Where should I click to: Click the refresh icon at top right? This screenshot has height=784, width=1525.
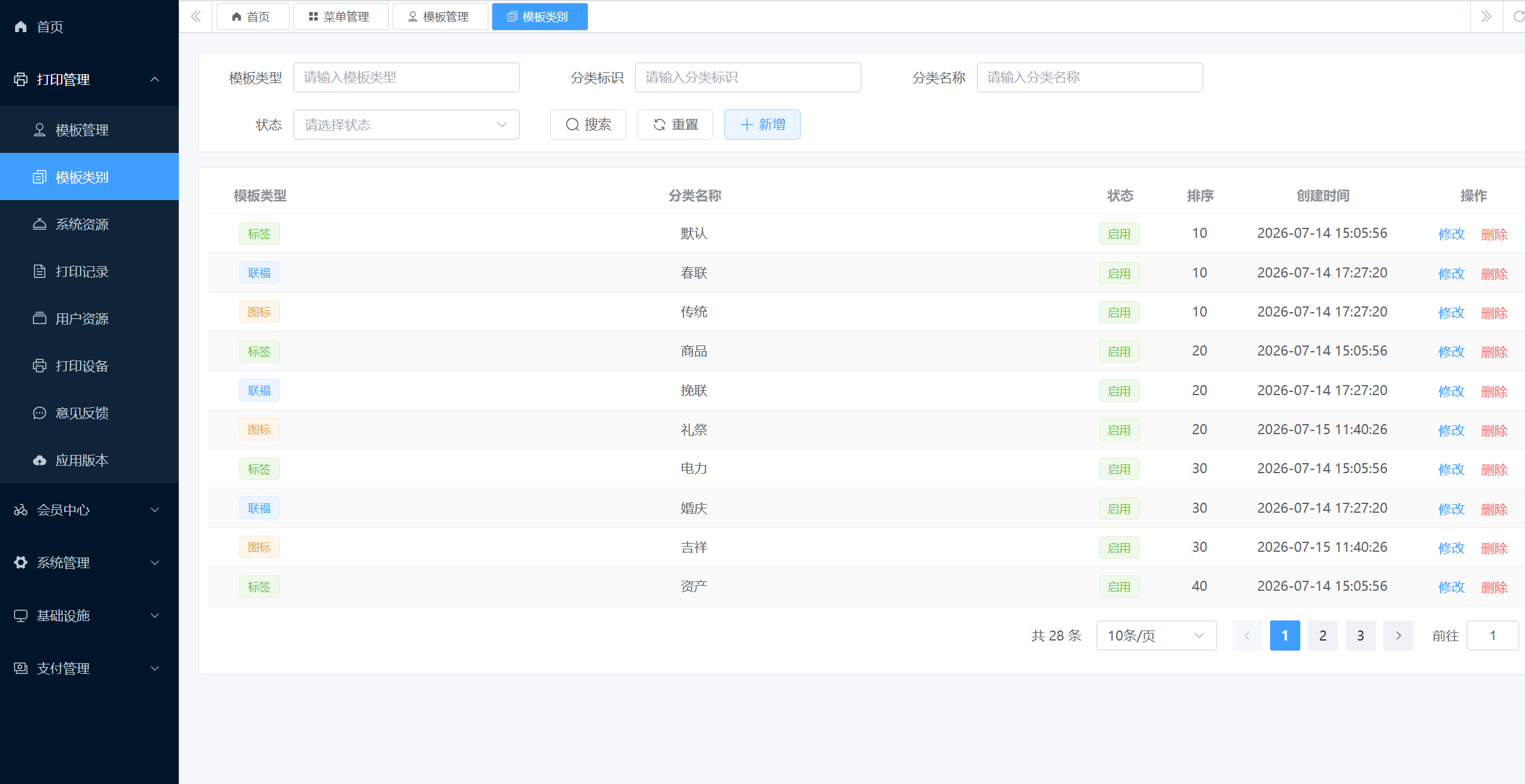[1518, 16]
